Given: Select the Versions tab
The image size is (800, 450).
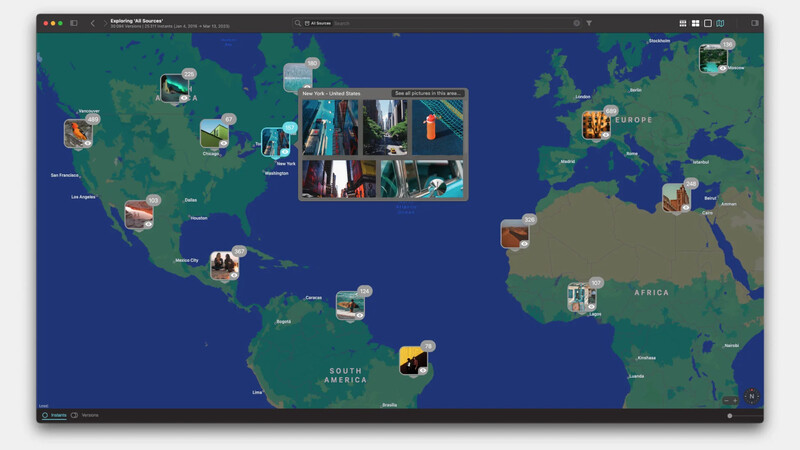Looking at the screenshot, I should 85,415.
